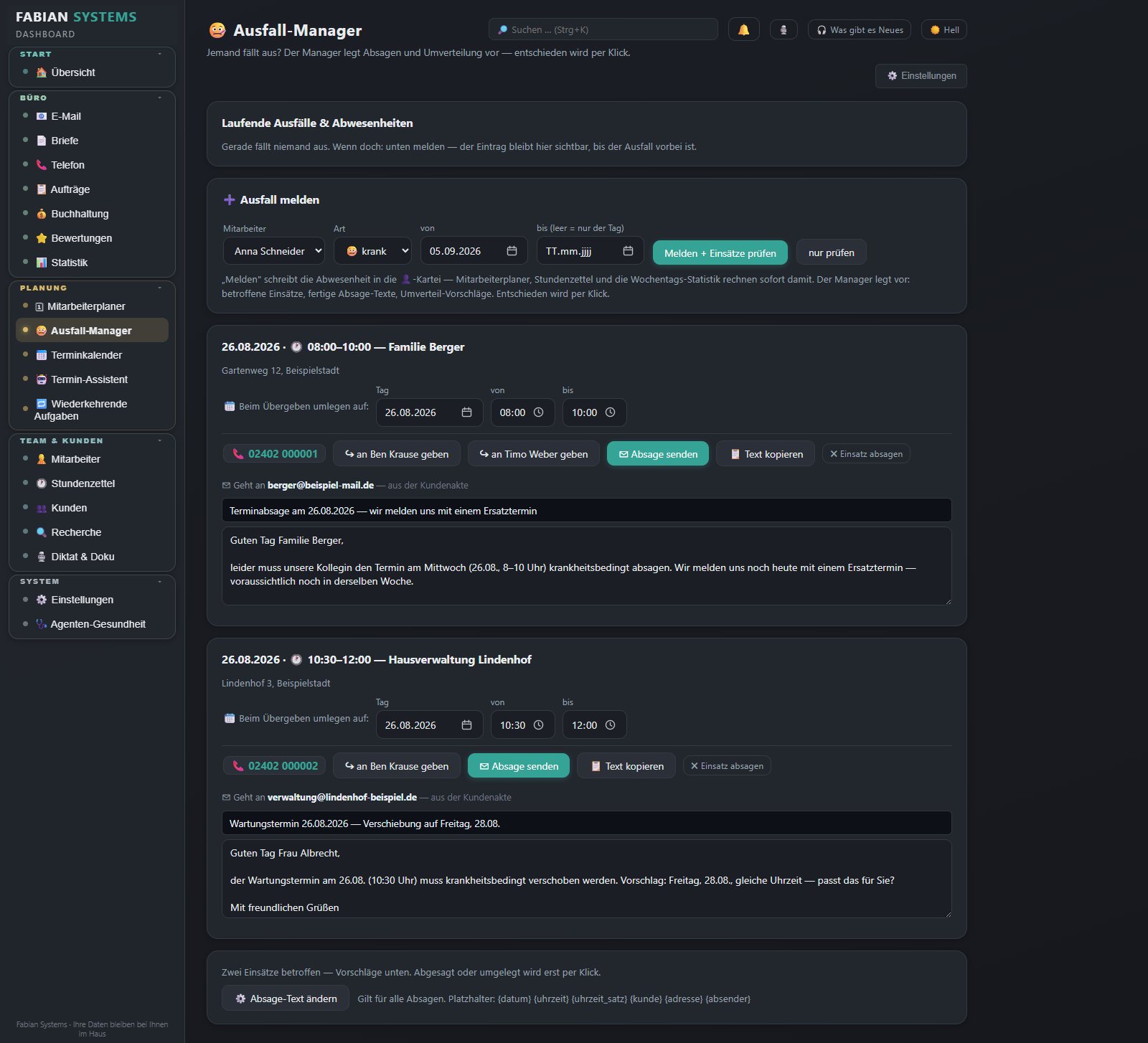Focus the Suchen search field
1148x1043 pixels.
point(603,29)
